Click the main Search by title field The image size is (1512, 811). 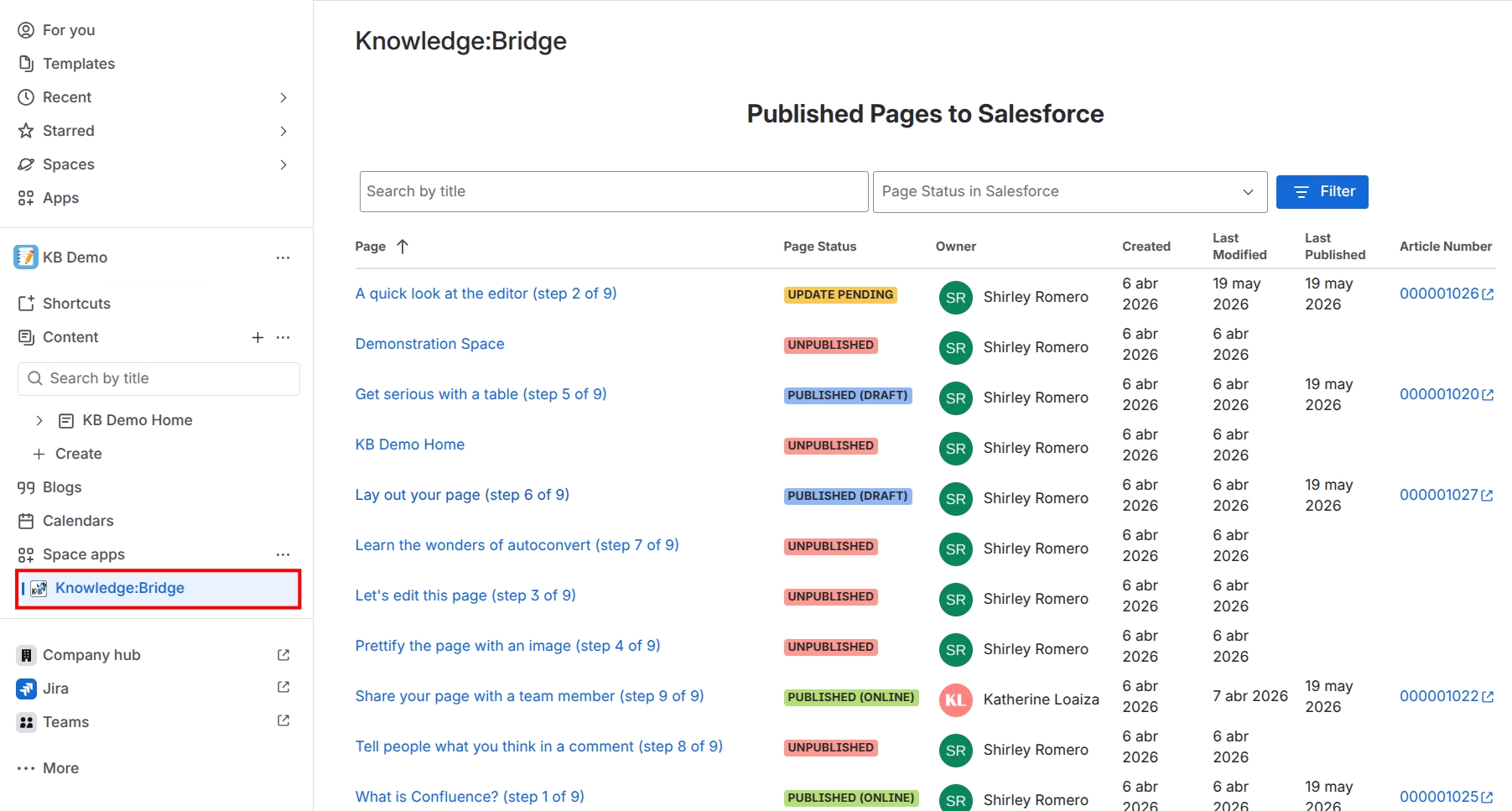tap(614, 192)
